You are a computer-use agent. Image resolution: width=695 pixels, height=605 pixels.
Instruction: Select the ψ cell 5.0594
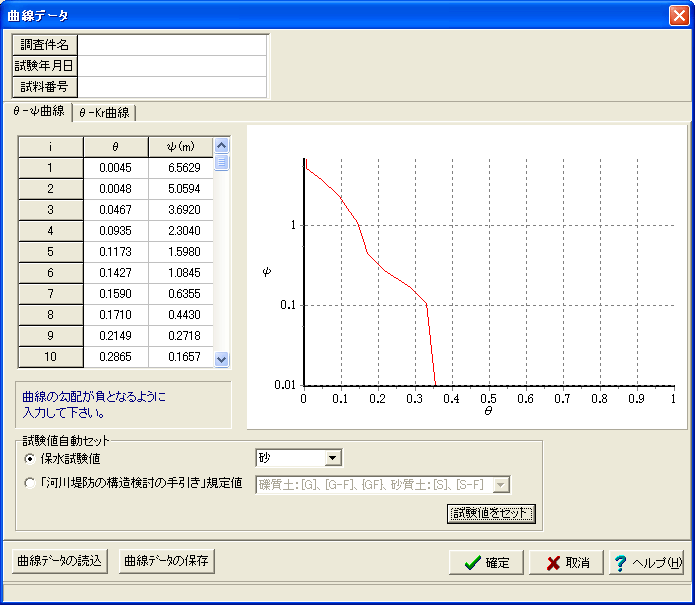[x=181, y=189]
